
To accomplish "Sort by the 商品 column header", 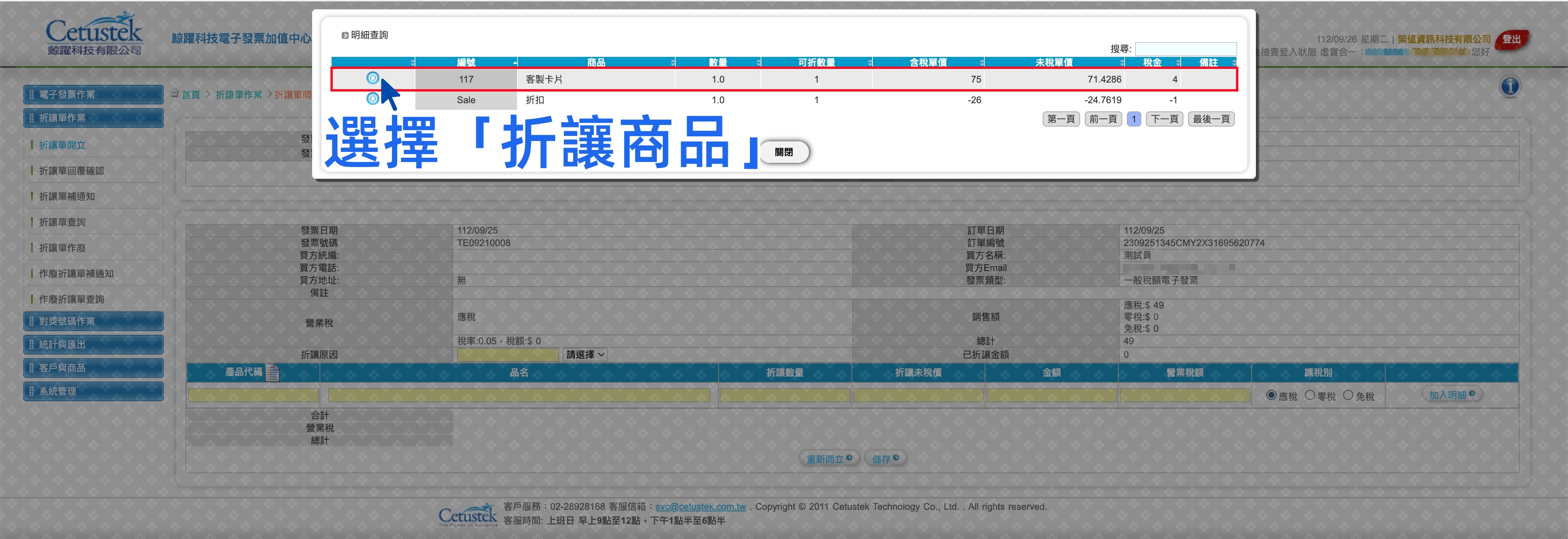I will (597, 62).
